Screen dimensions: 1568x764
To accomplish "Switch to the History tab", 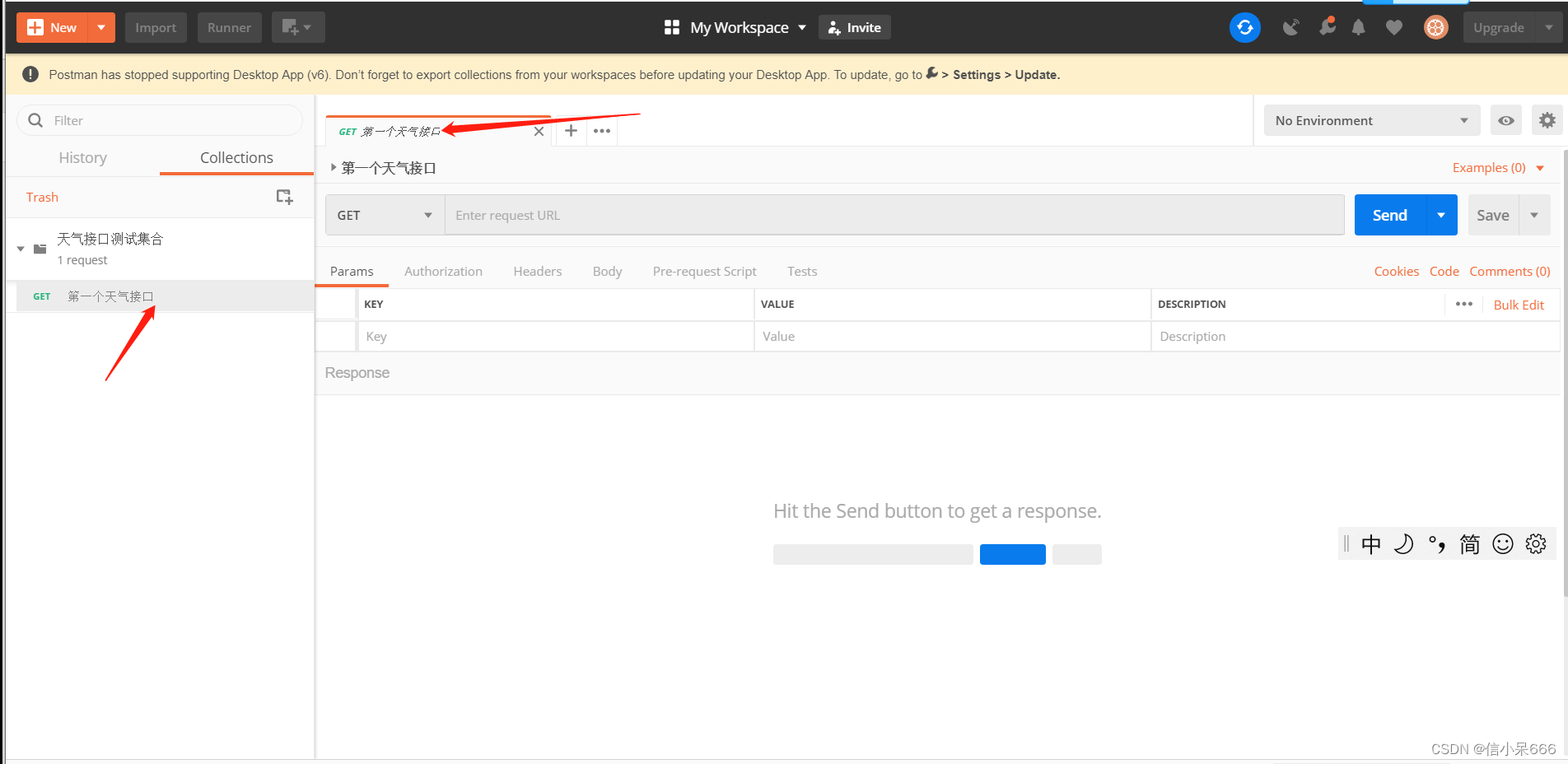I will pos(82,157).
